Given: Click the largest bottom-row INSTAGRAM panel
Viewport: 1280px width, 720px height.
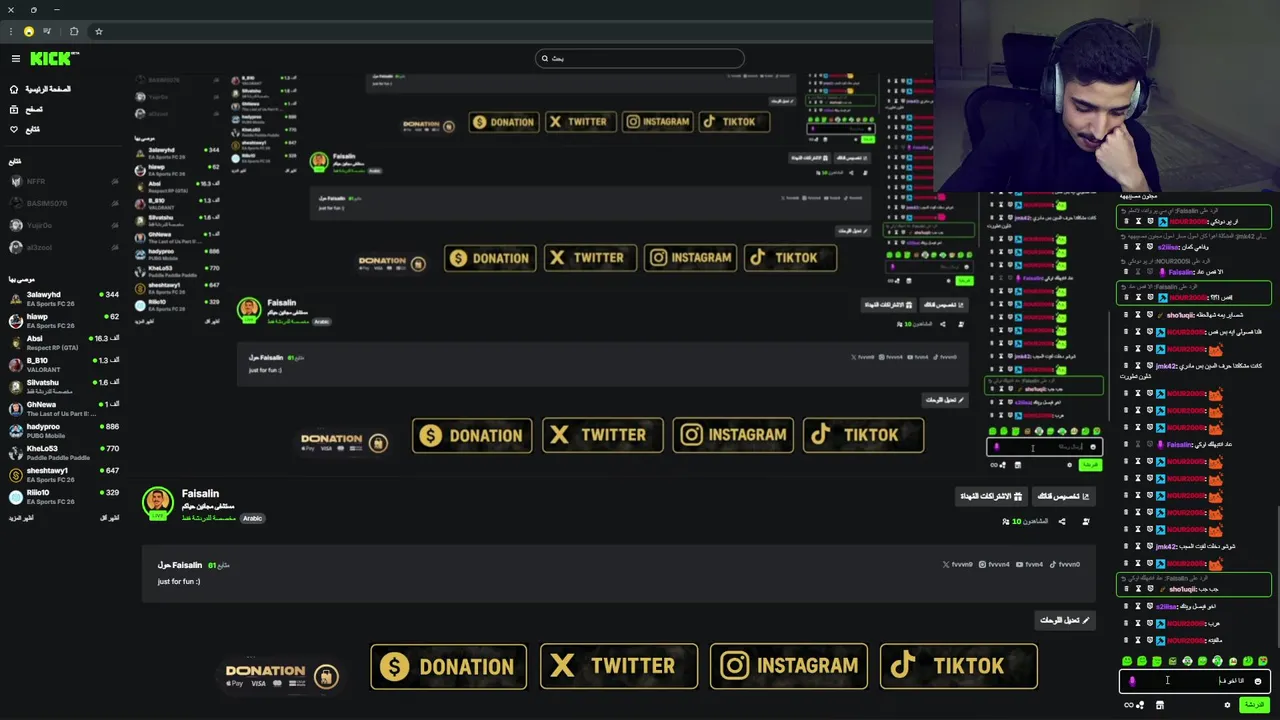Looking at the screenshot, I should [788, 666].
